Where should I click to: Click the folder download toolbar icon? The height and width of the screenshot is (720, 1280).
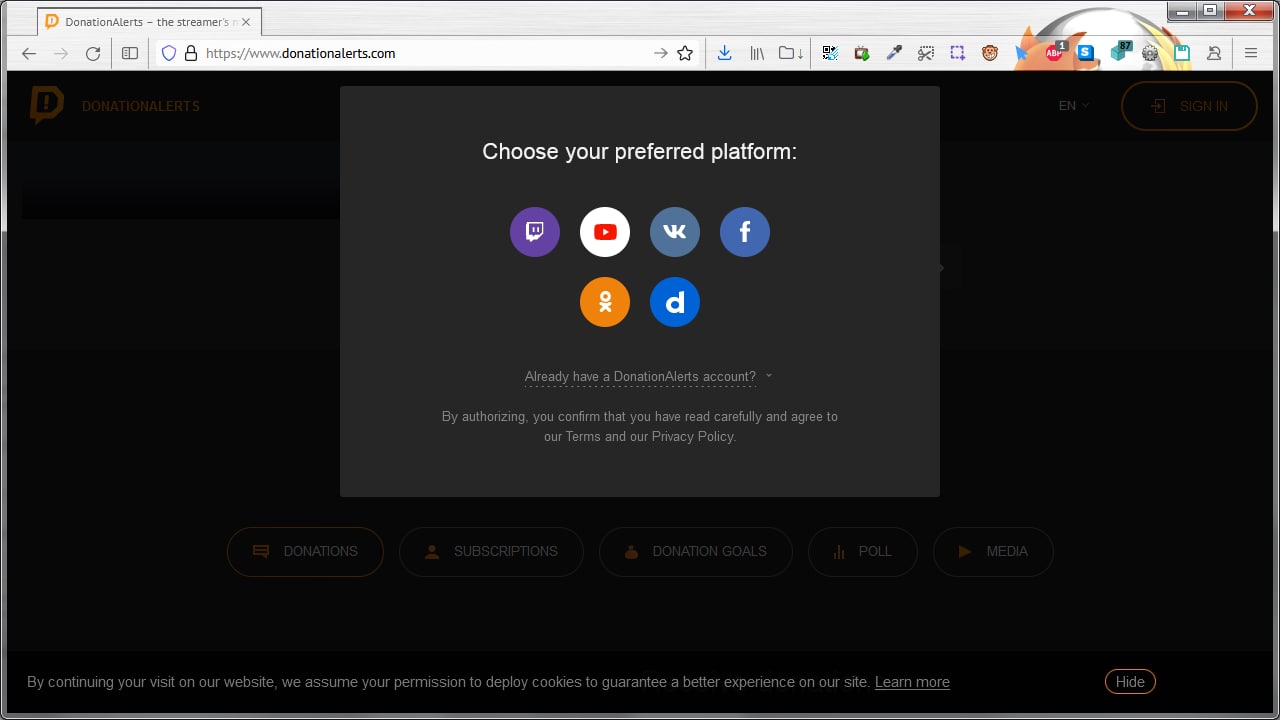[x=791, y=54]
